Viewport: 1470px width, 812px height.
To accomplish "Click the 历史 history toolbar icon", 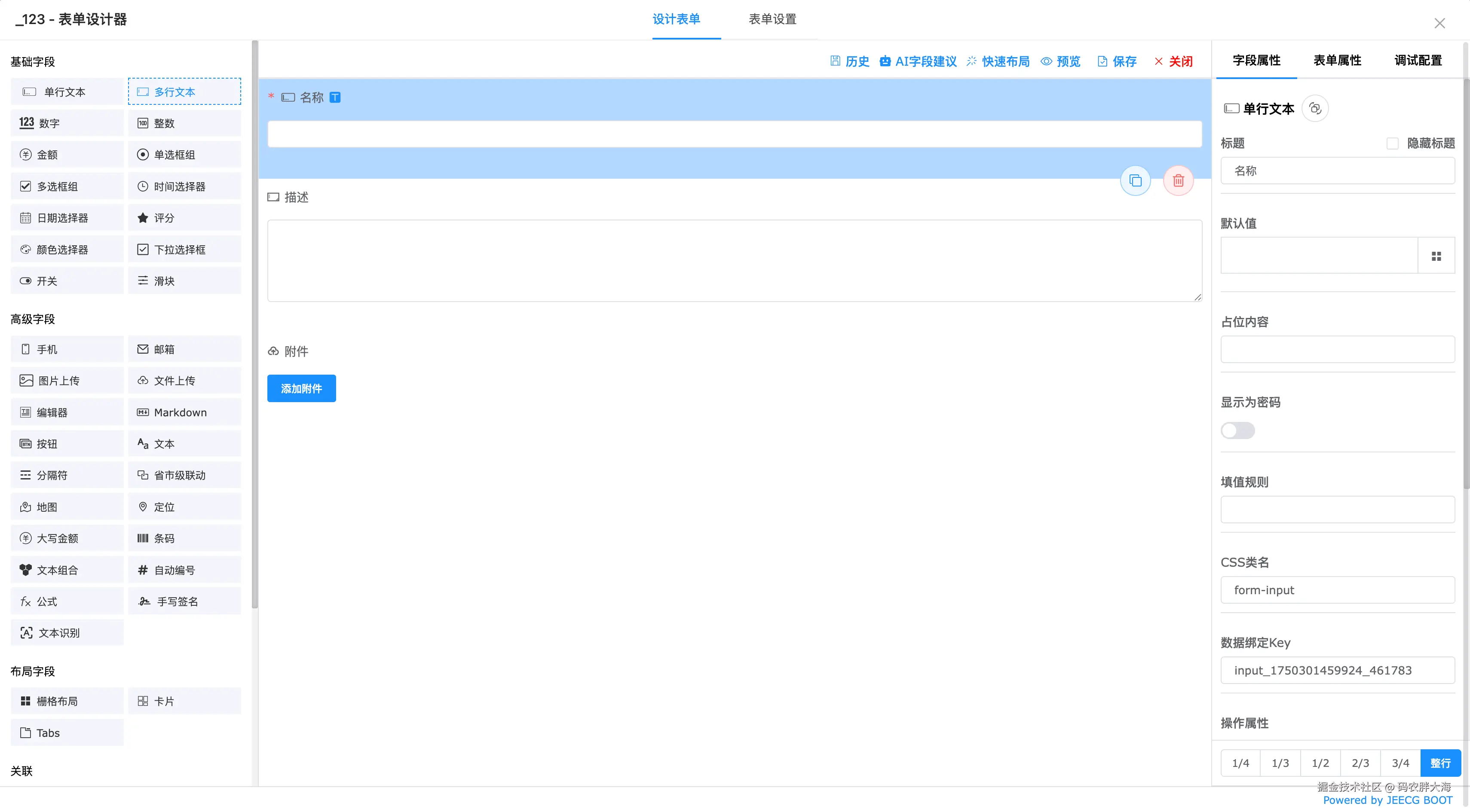I will [836, 61].
